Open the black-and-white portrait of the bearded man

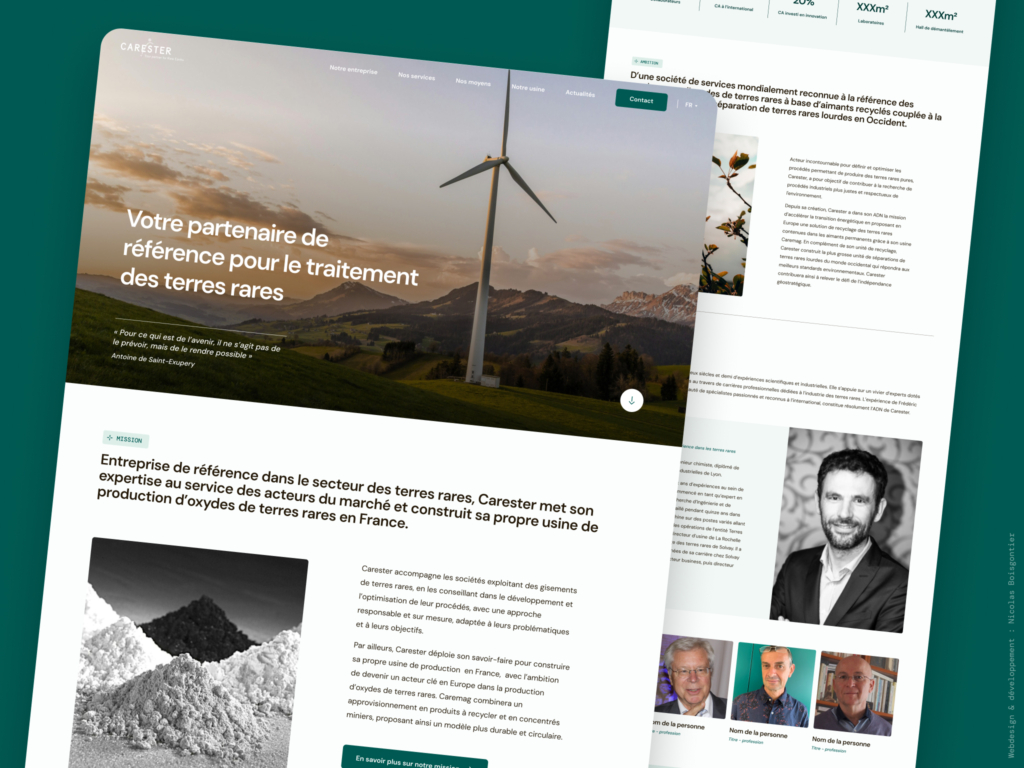pyautogui.click(x=846, y=530)
